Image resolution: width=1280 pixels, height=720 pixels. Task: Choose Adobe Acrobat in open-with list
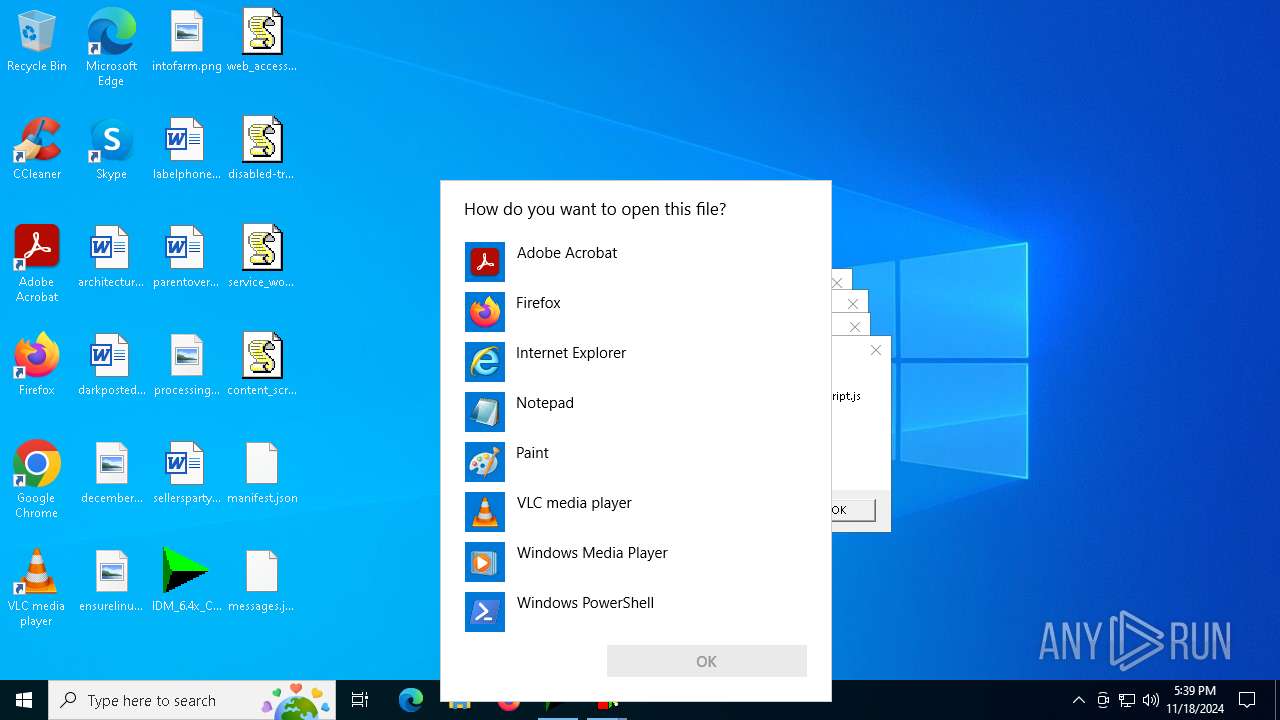click(635, 262)
